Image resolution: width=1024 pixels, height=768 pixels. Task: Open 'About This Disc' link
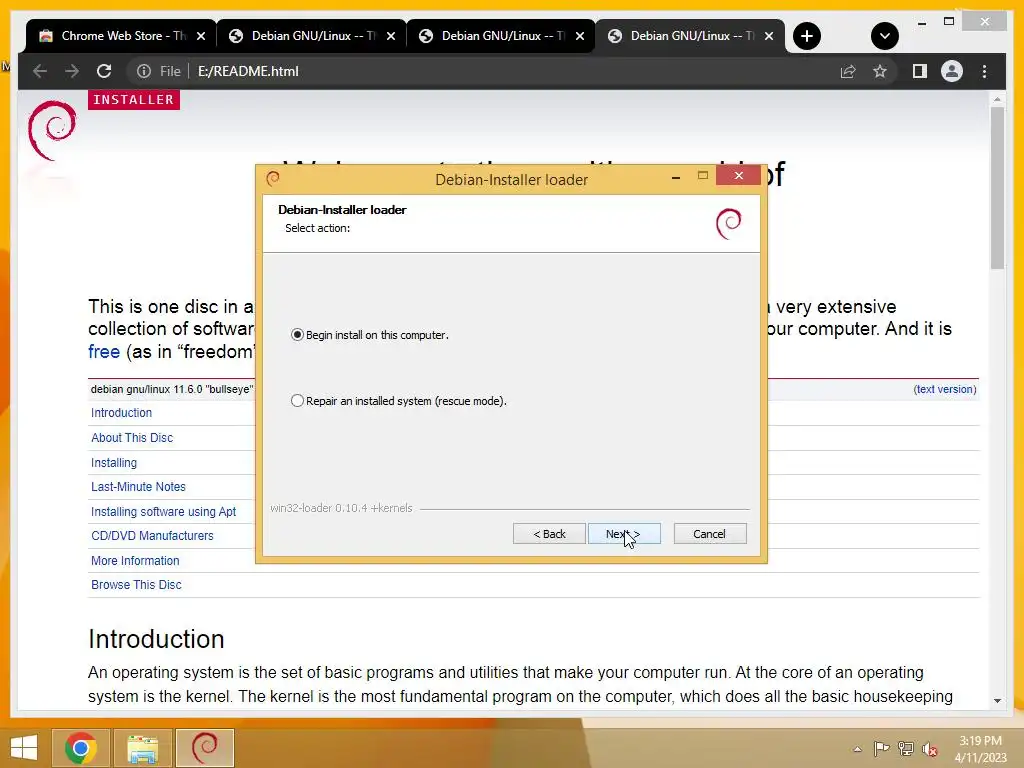point(132,438)
